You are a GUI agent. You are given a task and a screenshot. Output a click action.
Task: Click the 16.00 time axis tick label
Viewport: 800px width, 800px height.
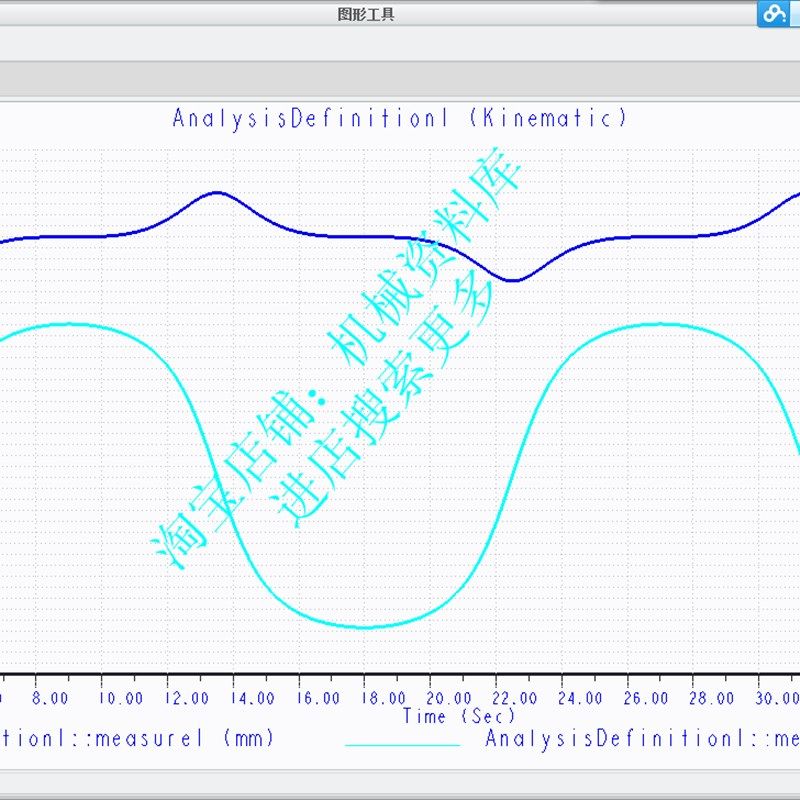318,698
